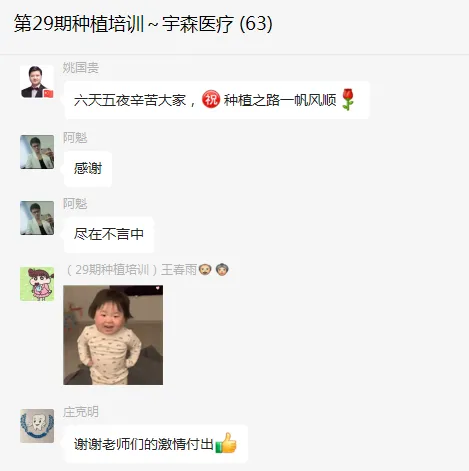The width and height of the screenshot is (469, 471).
Task: Open 庄克明's tooth logo avatar
Action: (37, 426)
